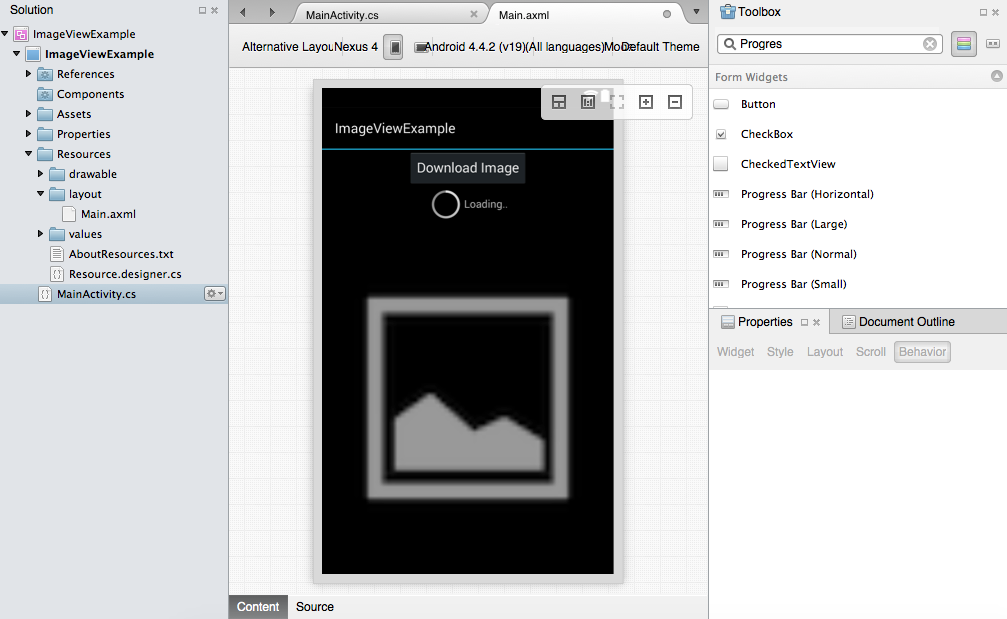This screenshot has width=1007, height=619.
Task: Switch to the MainActivity.cs tab
Action: [342, 15]
